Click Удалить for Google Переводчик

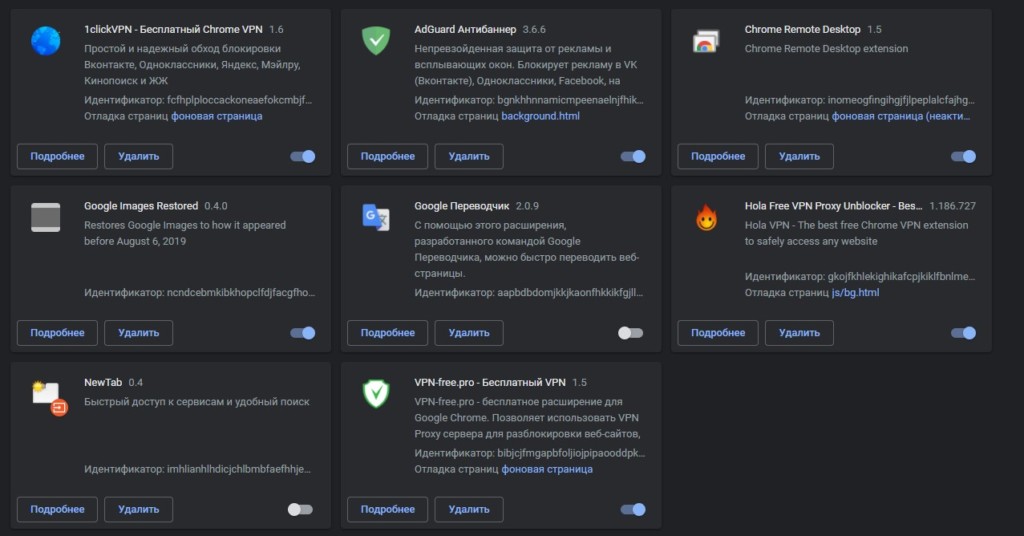469,333
